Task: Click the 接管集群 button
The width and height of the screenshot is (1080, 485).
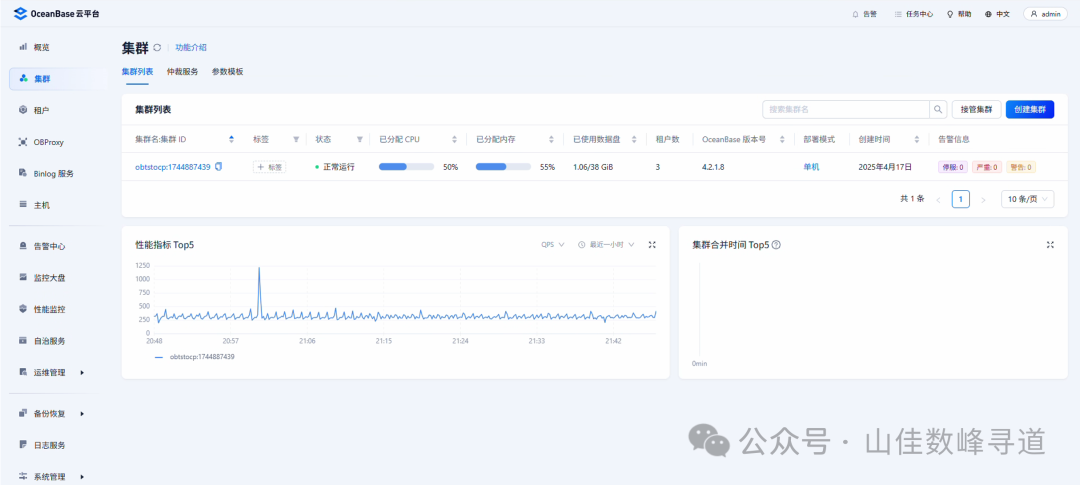Action: [x=976, y=109]
